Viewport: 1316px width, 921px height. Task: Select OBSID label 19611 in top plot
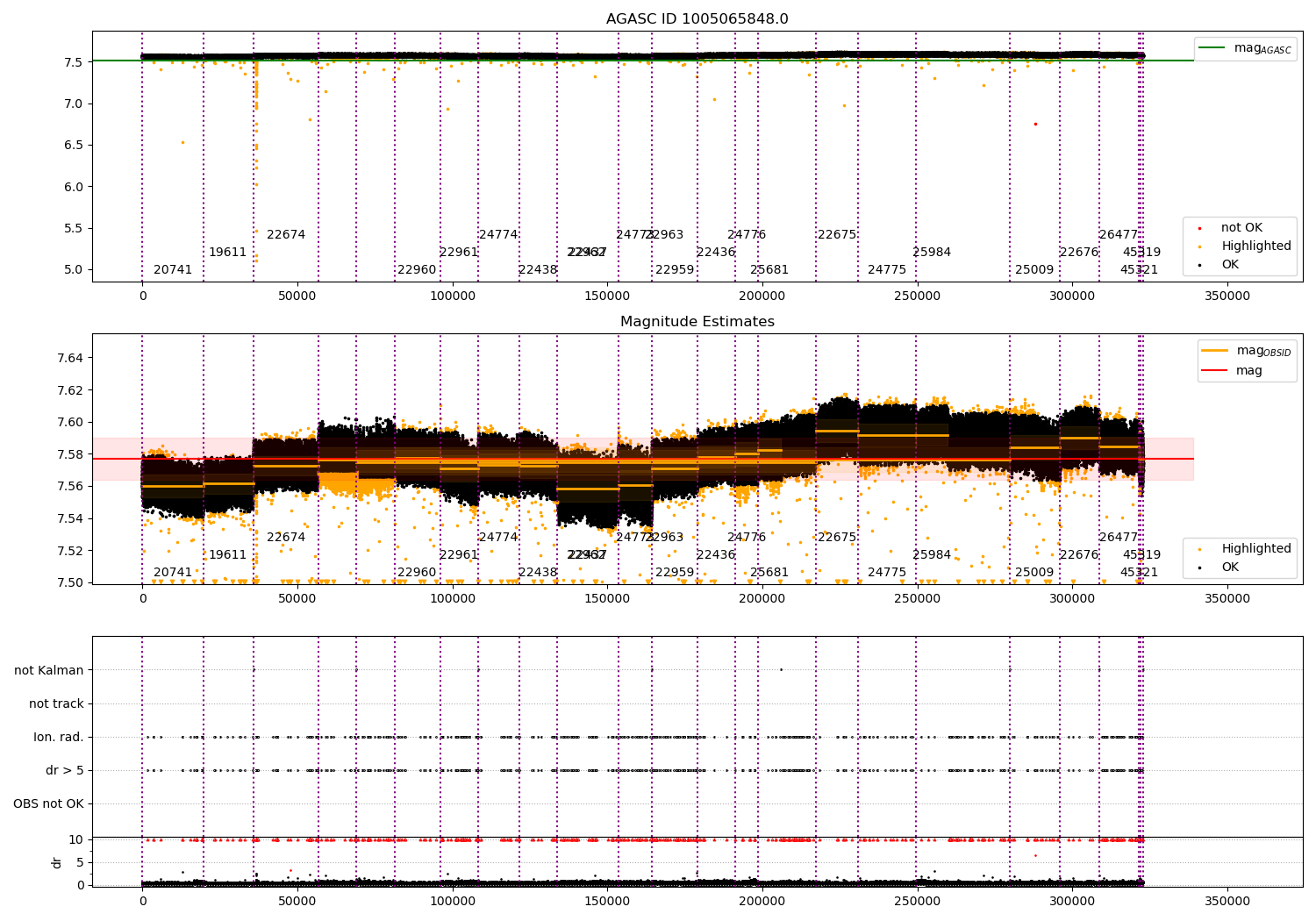228,253
